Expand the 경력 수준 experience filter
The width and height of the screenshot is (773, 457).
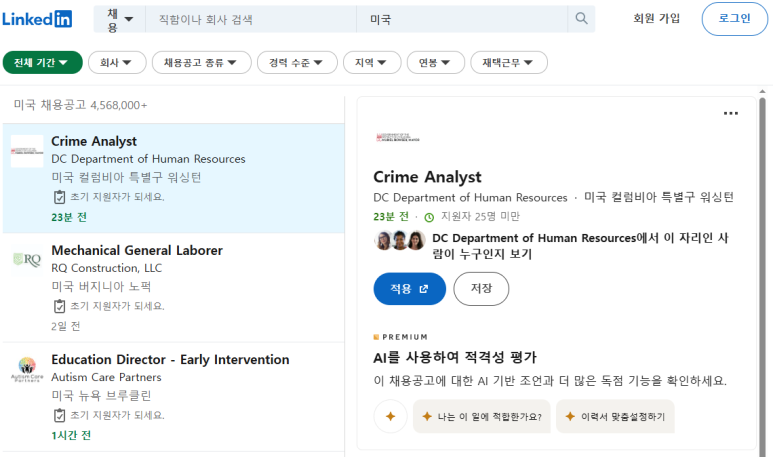[297, 63]
